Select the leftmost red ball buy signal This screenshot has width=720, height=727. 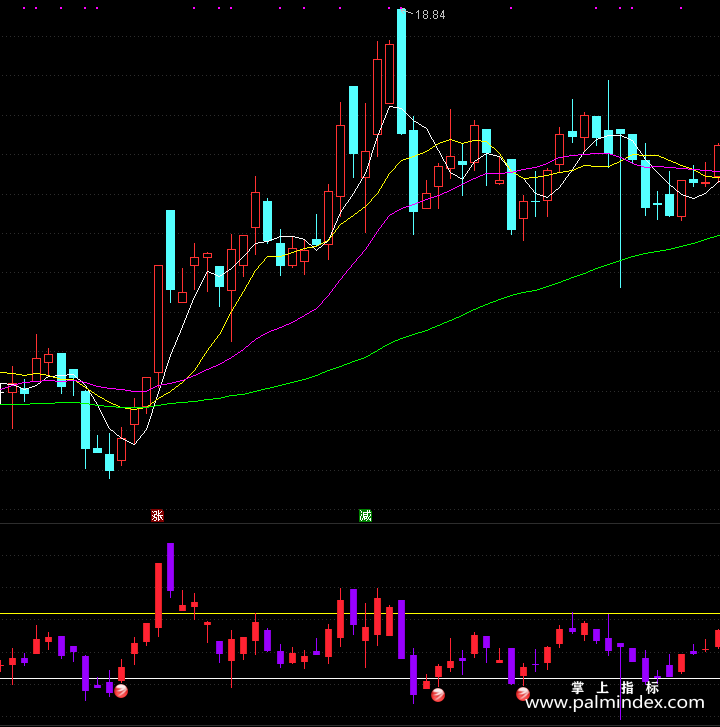click(121, 691)
